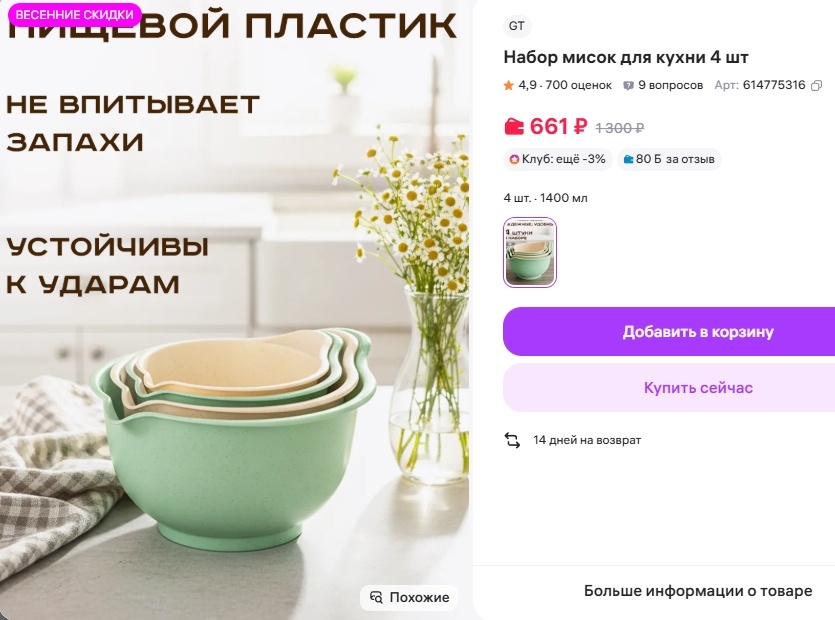Click the Club discount badge icon
835x620 pixels.
(514, 159)
